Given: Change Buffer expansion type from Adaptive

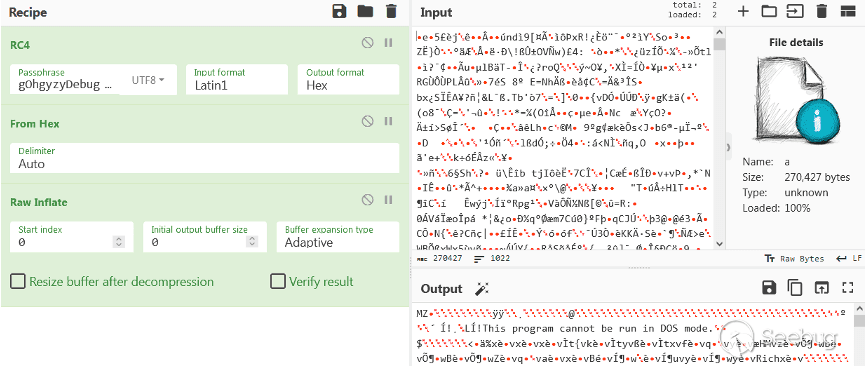Looking at the screenshot, I should 338,237.
